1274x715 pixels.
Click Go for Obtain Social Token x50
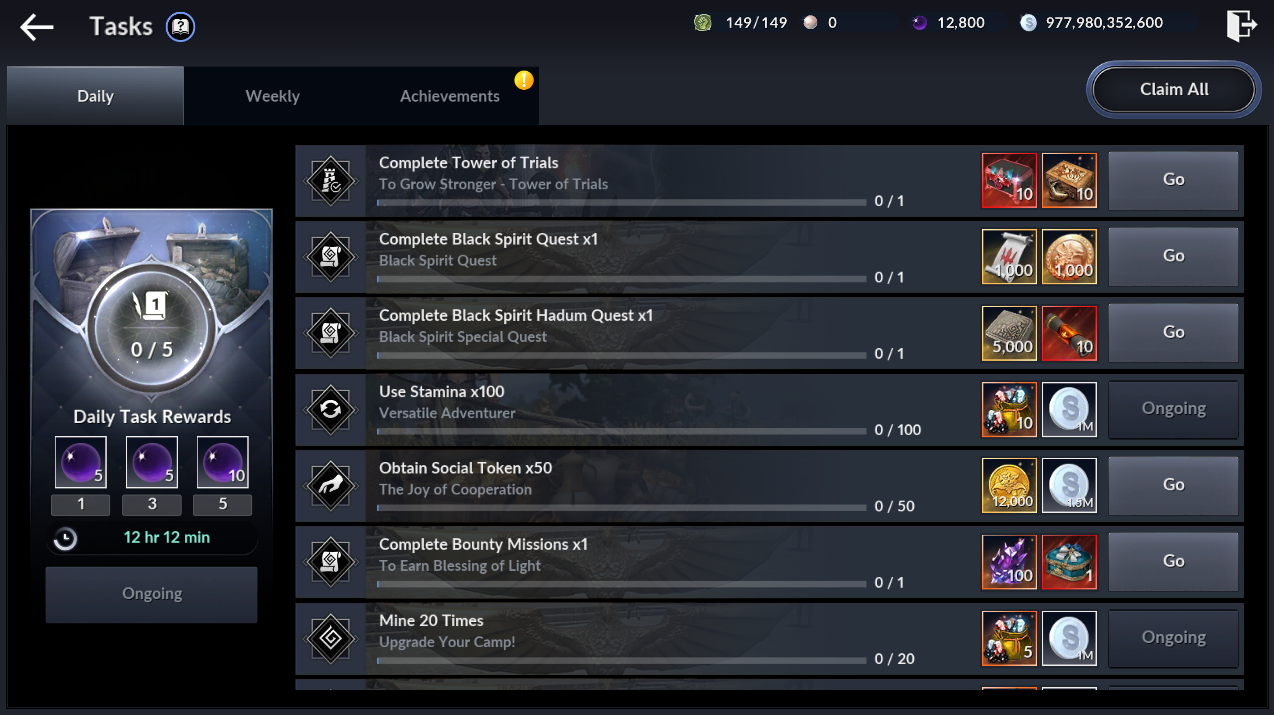[1174, 485]
